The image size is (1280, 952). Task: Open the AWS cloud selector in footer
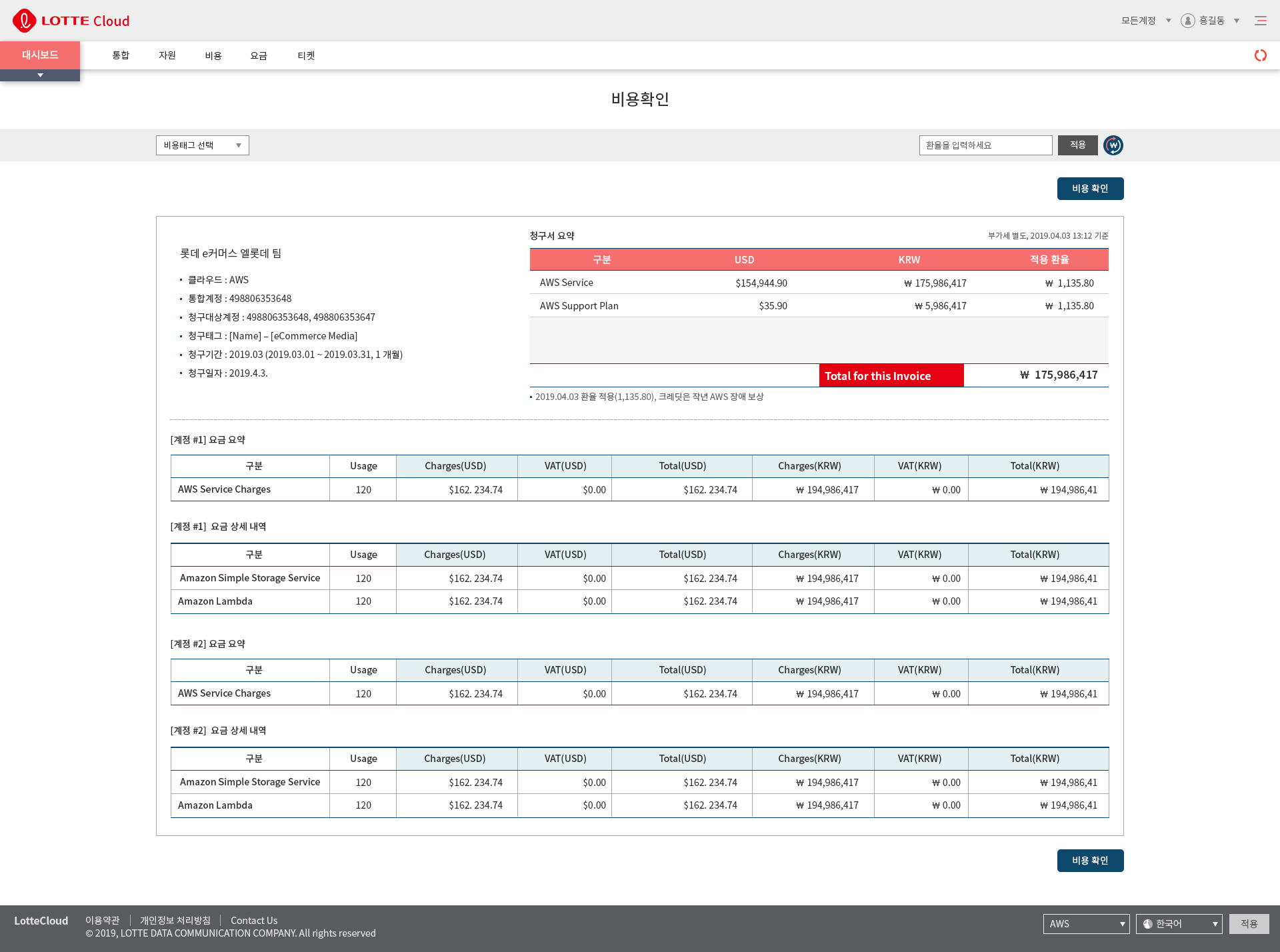click(1086, 924)
